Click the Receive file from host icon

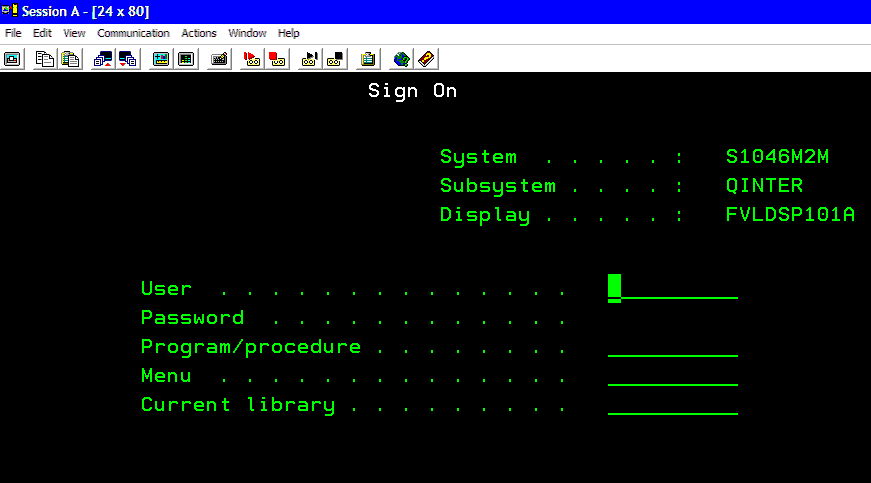point(128,59)
